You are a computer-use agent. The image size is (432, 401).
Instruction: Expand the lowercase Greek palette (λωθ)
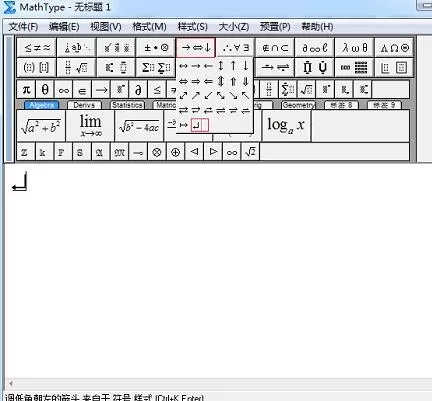pyautogui.click(x=355, y=48)
